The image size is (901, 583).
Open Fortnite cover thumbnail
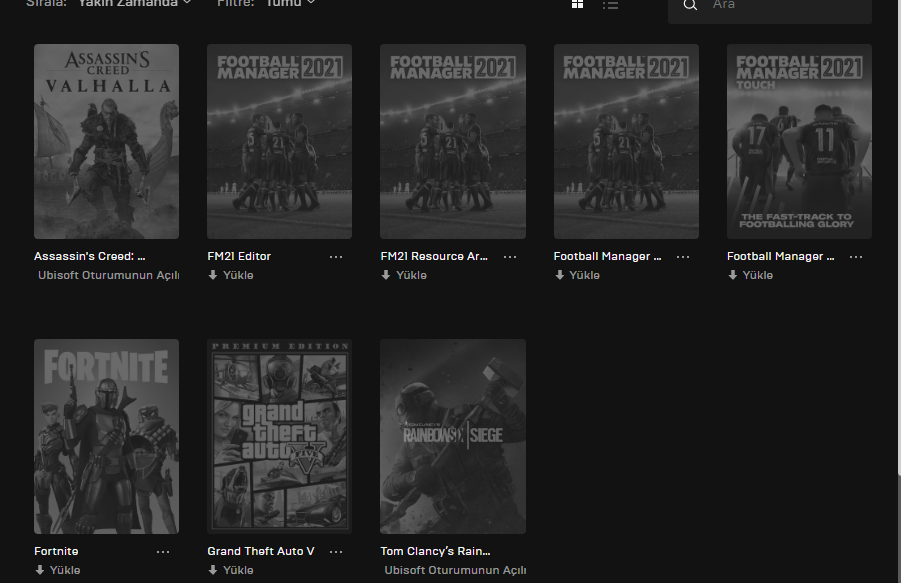tap(106, 437)
